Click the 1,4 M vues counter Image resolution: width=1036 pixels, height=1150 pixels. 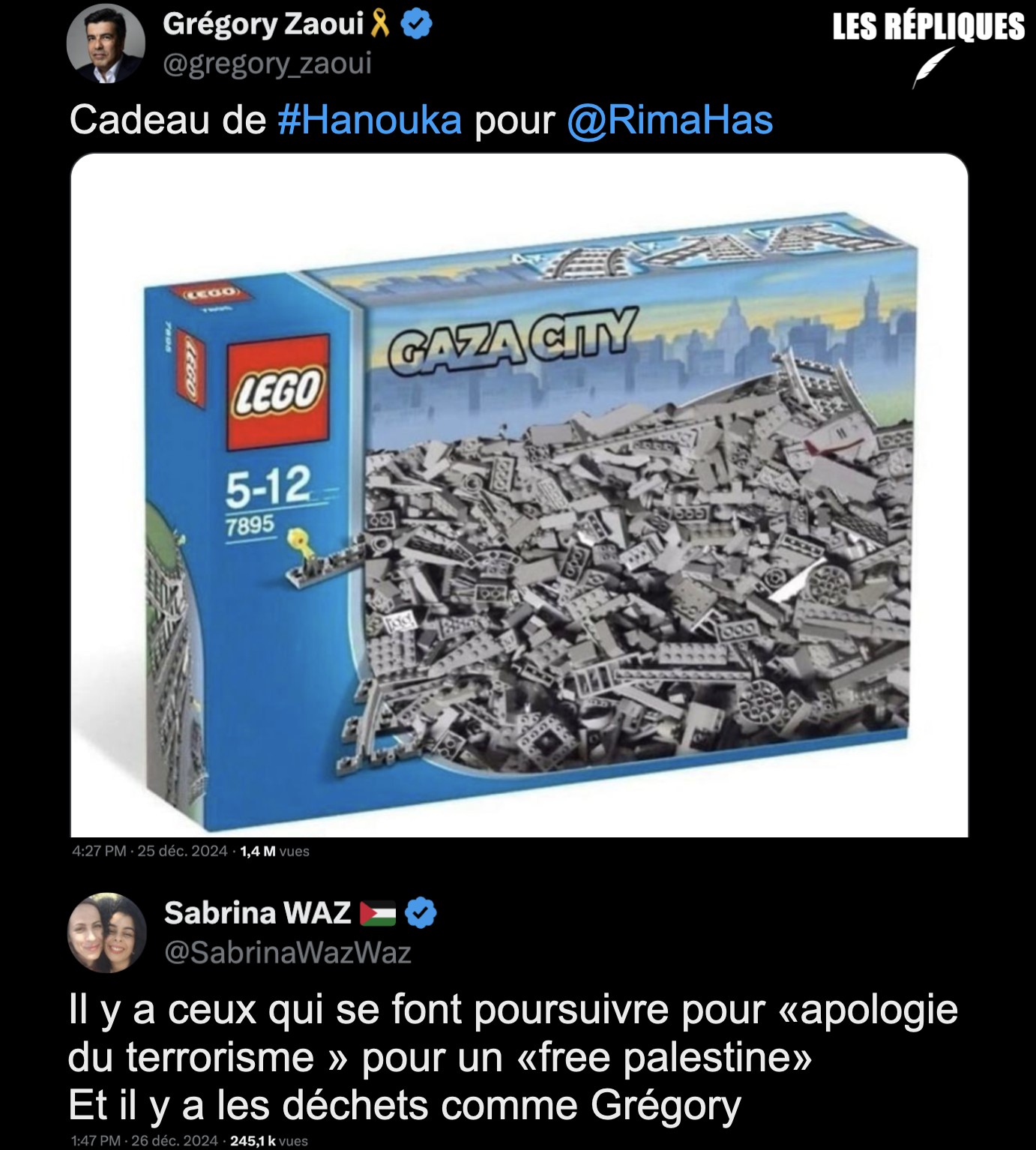(275, 851)
